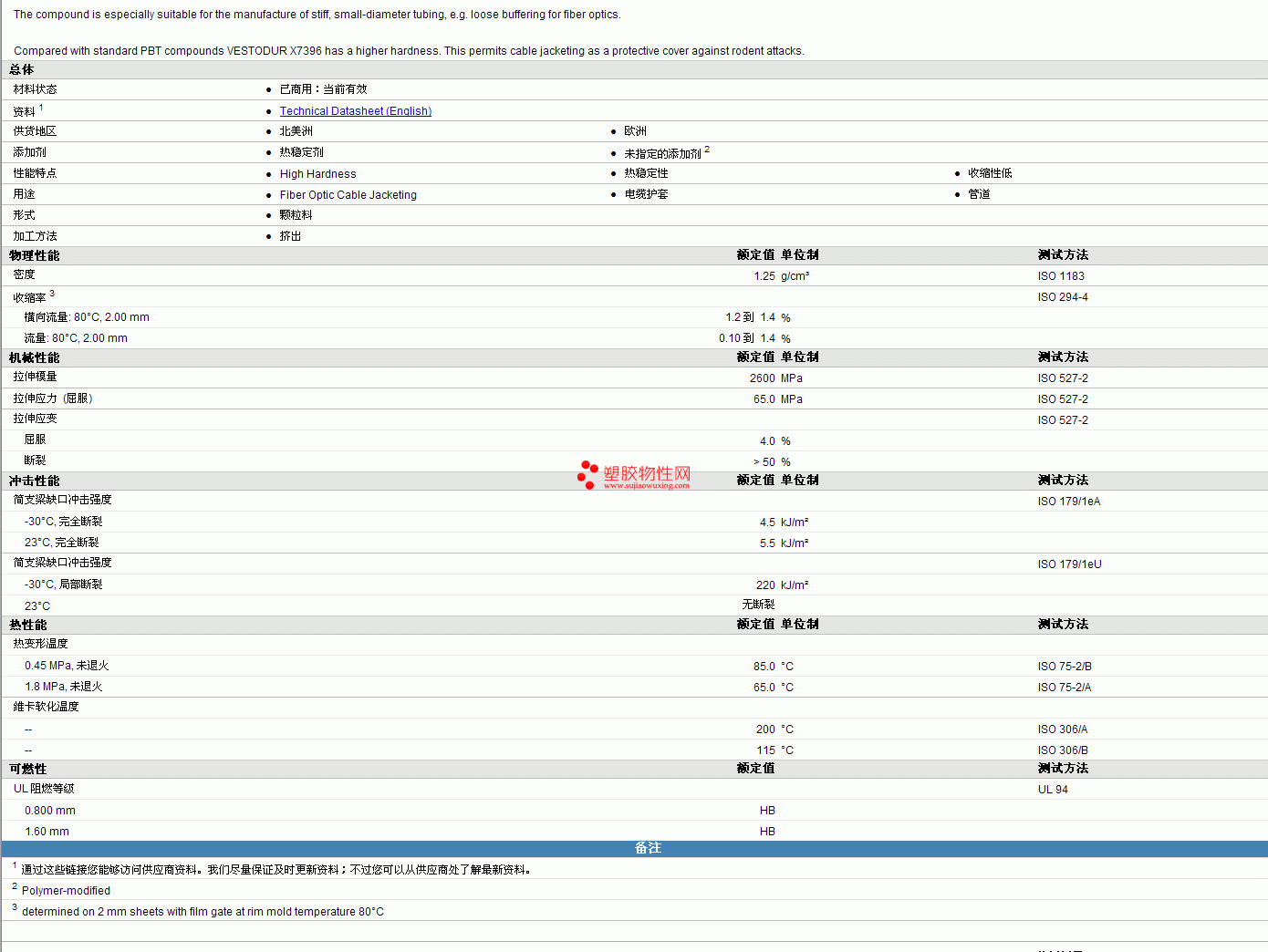Click the 收缩性低 feature entry
This screenshot has height=952, width=1268.
pyautogui.click(x=991, y=173)
